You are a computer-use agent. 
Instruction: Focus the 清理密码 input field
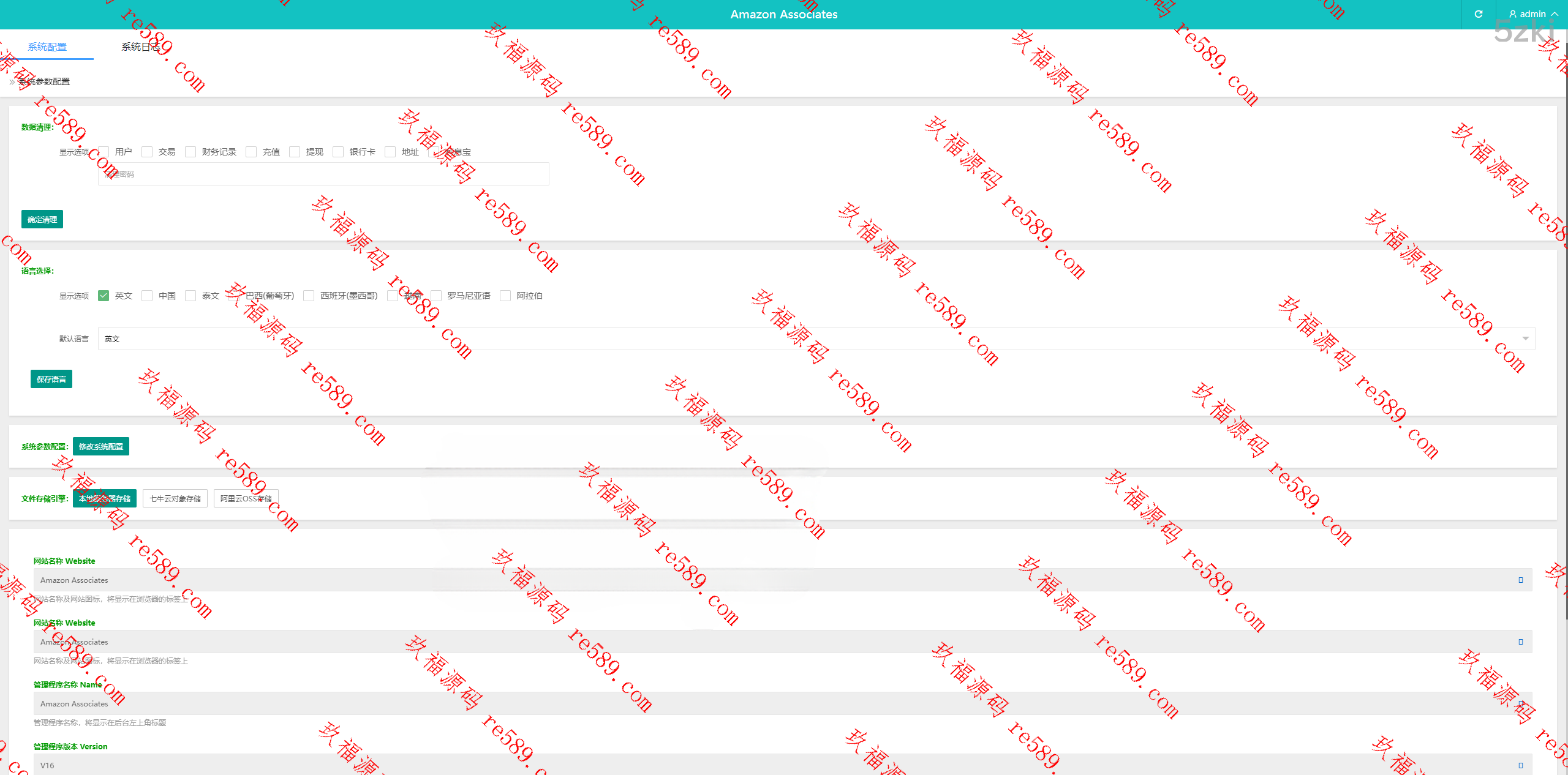pyautogui.click(x=323, y=174)
